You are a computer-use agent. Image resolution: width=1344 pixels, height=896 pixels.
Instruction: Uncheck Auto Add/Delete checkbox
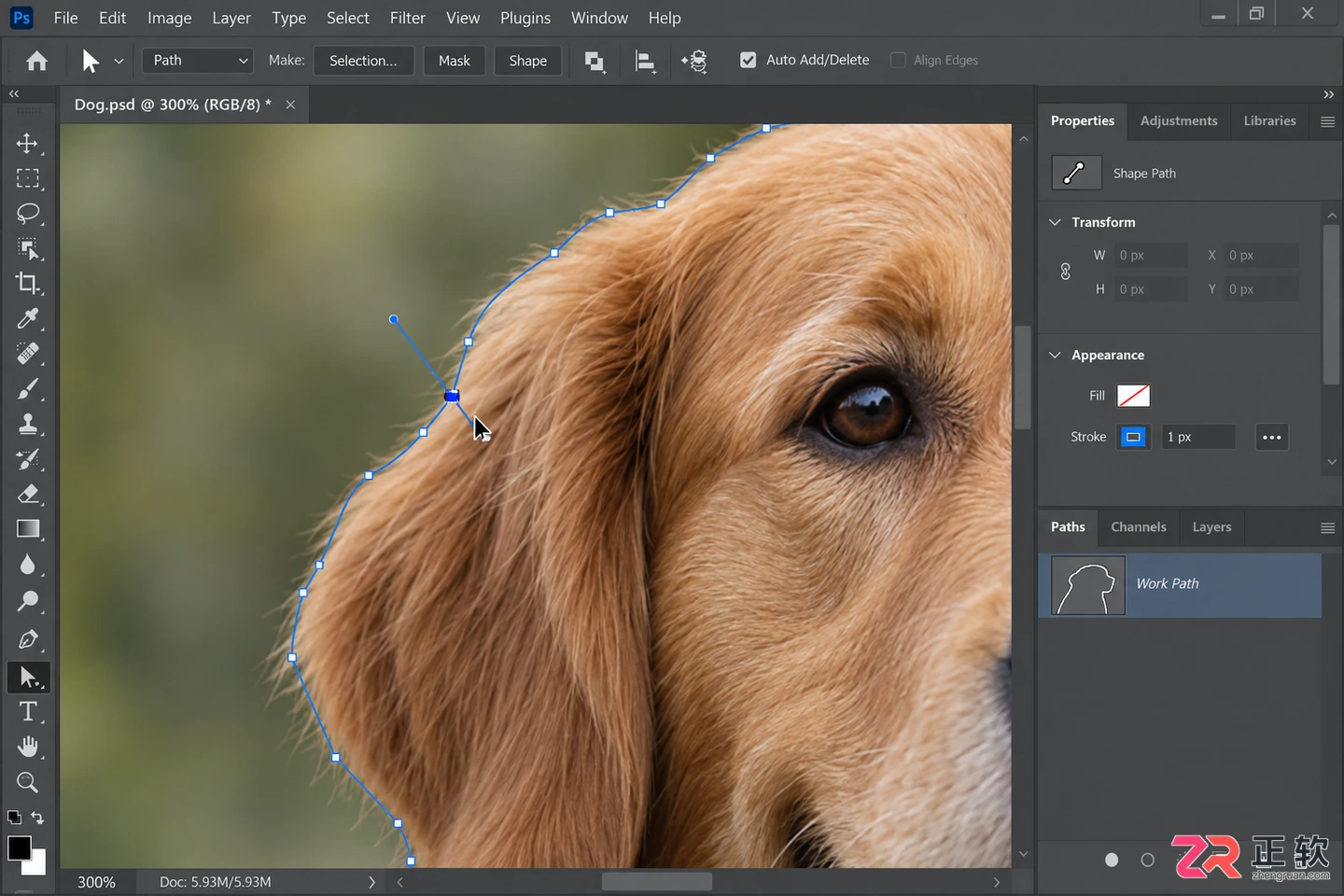748,60
